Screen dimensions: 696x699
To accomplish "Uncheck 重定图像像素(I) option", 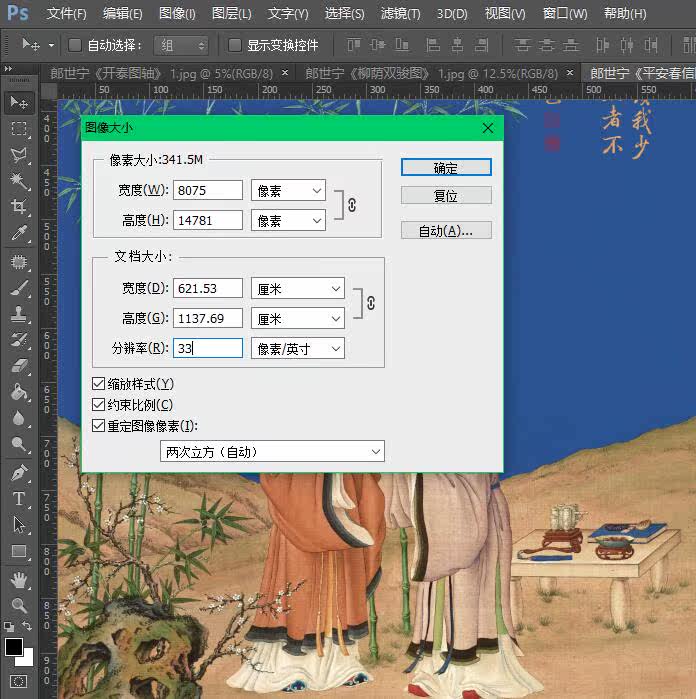I will pyautogui.click(x=98, y=426).
